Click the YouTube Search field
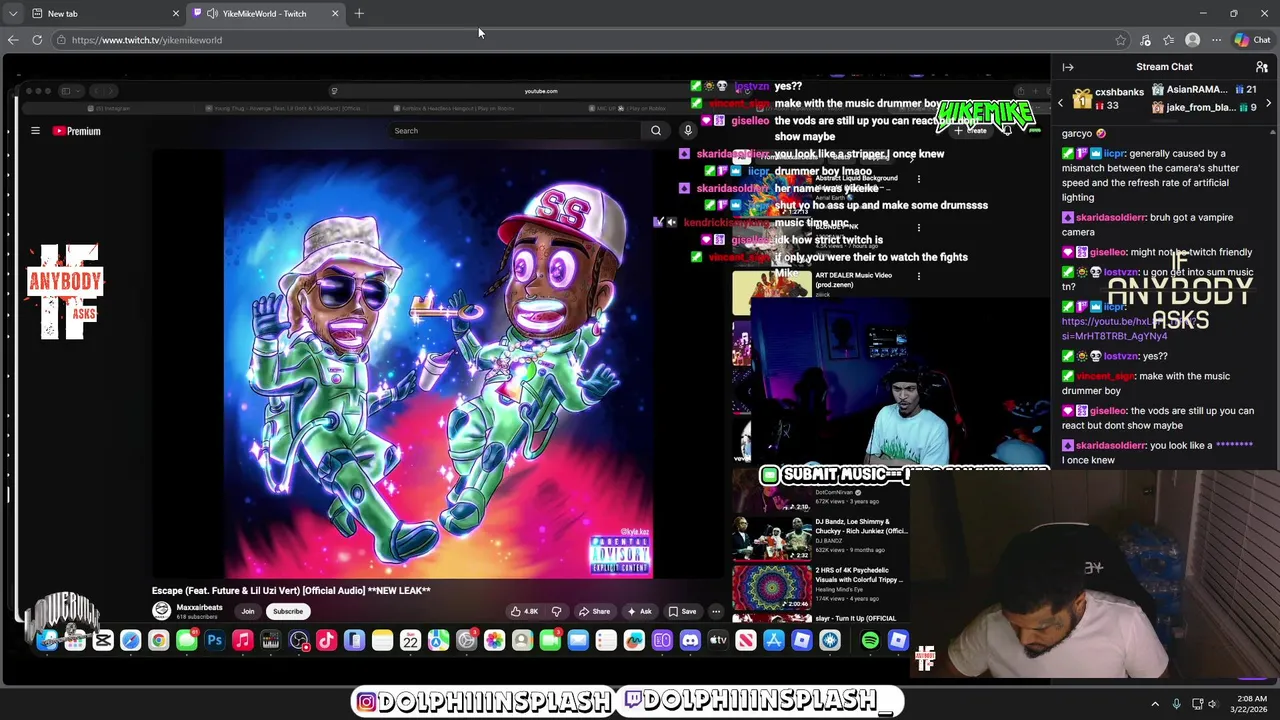Viewport: 1280px width, 720px height. tap(515, 131)
